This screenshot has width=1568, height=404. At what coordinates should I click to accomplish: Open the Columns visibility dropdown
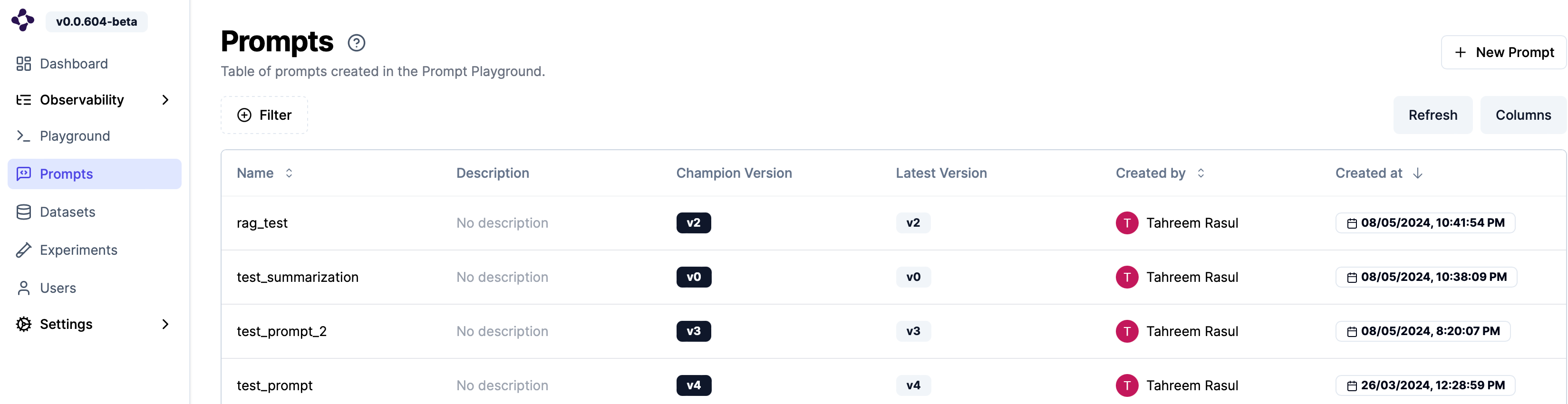[x=1522, y=115]
